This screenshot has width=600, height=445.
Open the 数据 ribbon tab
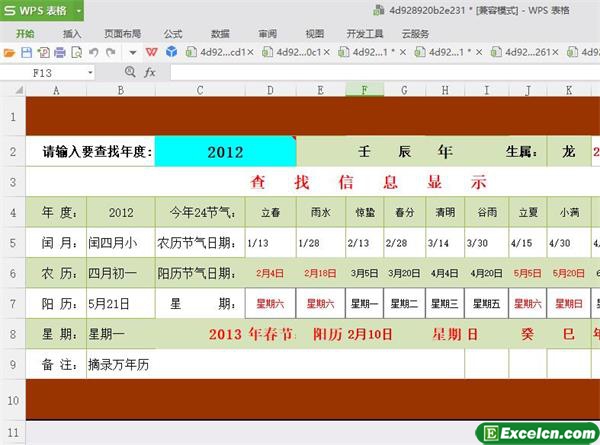coord(220,34)
